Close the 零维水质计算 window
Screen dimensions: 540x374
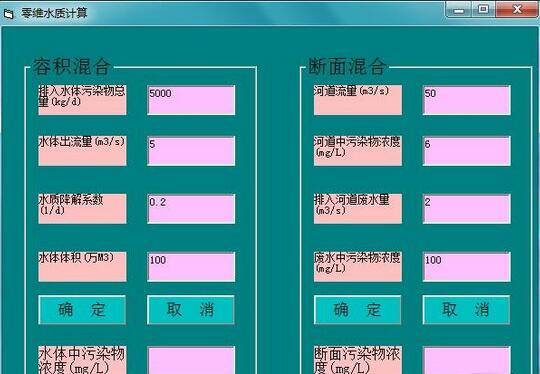(x=518, y=10)
